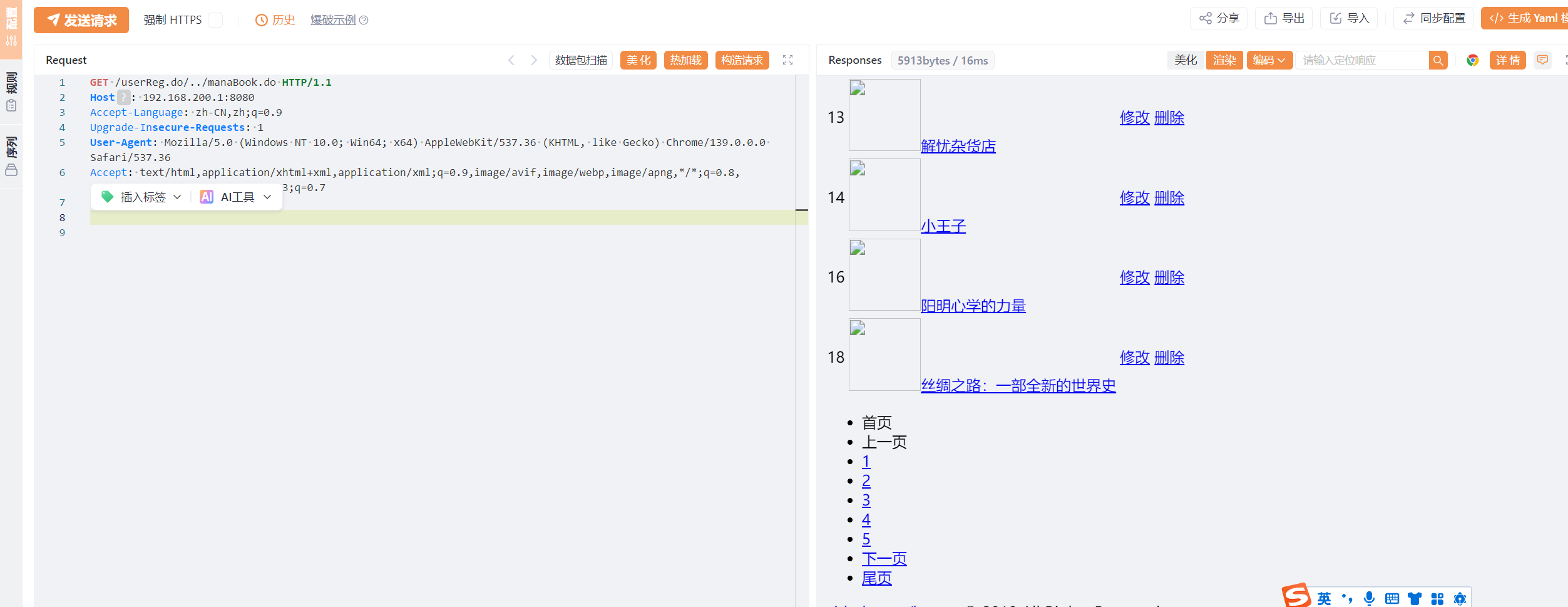Image resolution: width=1568 pixels, height=607 pixels.
Task: Click the Host question mark hint icon
Action: click(124, 97)
